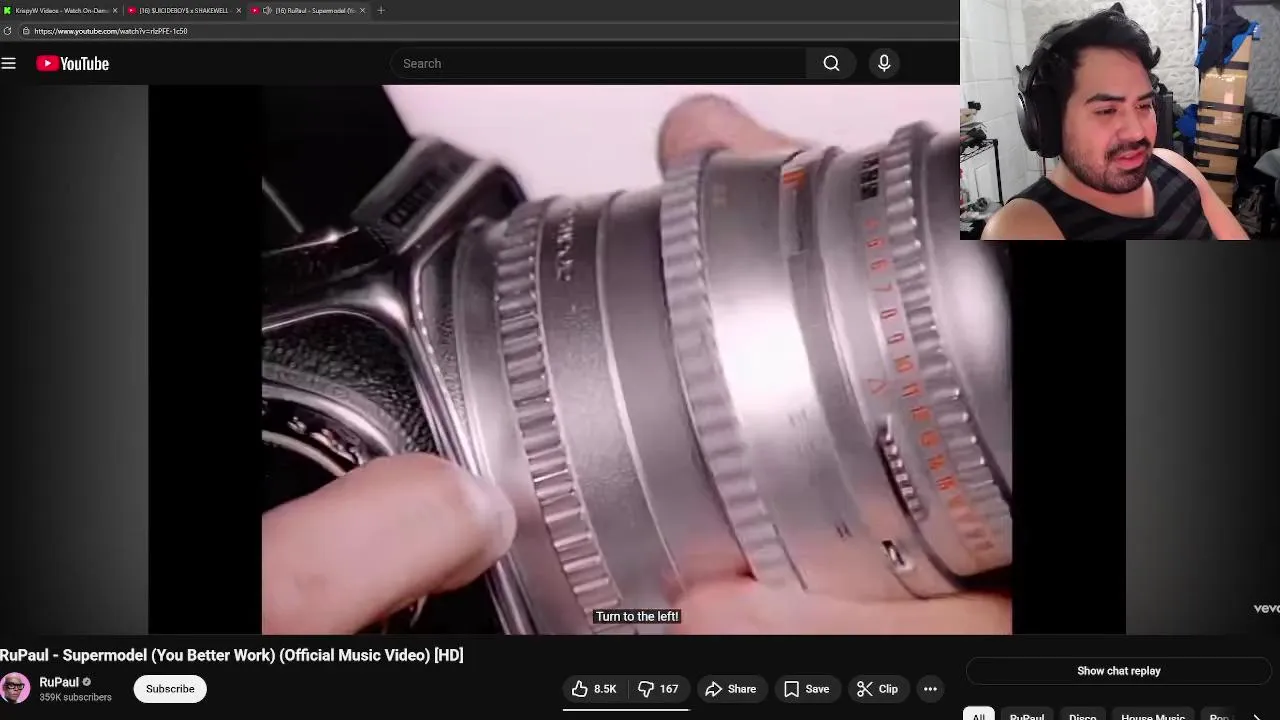Click the video player to pause
The height and width of the screenshot is (720, 1280).
637,360
